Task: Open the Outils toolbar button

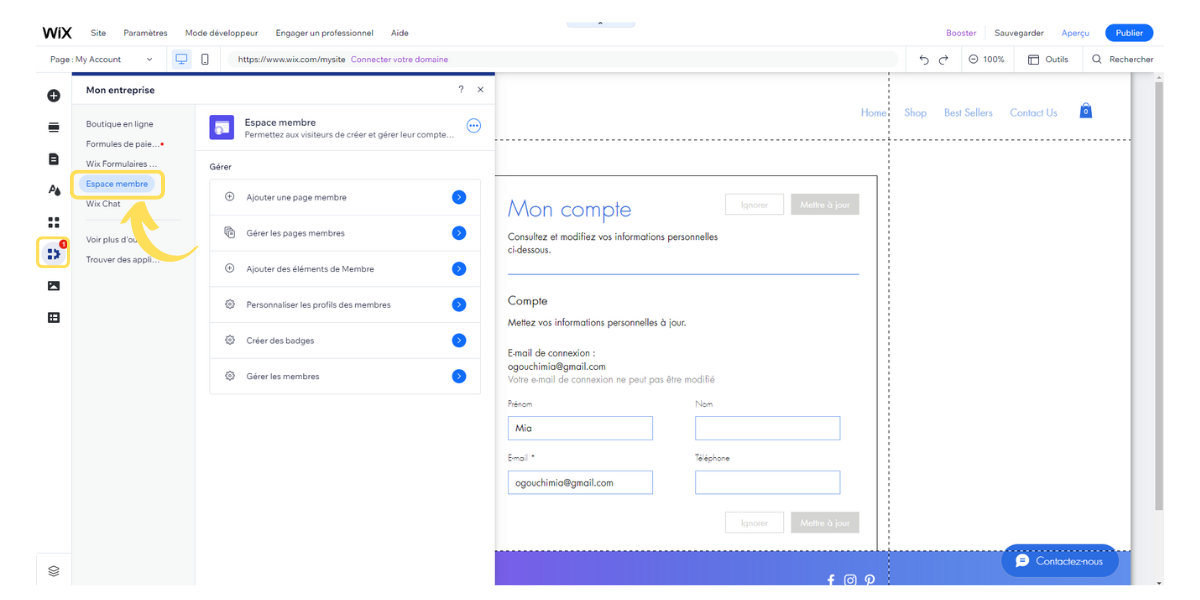Action: pyautogui.click(x=1048, y=60)
